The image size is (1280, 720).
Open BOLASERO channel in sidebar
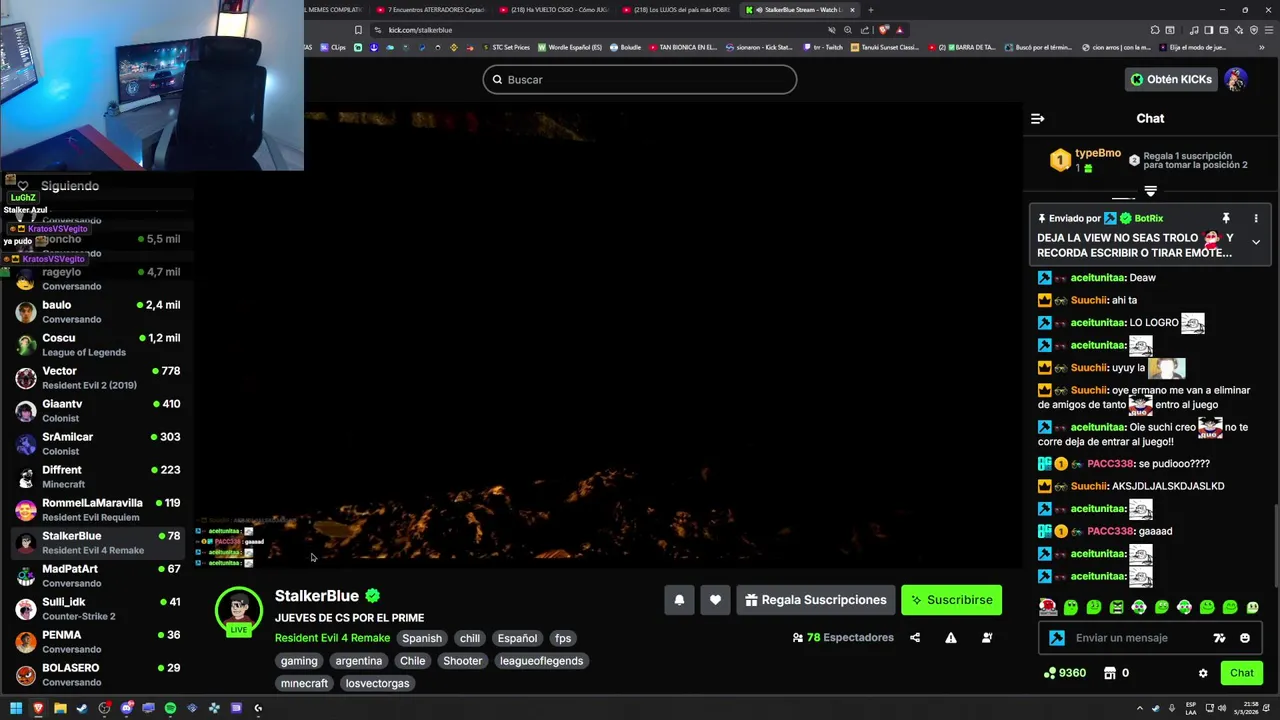(x=97, y=675)
